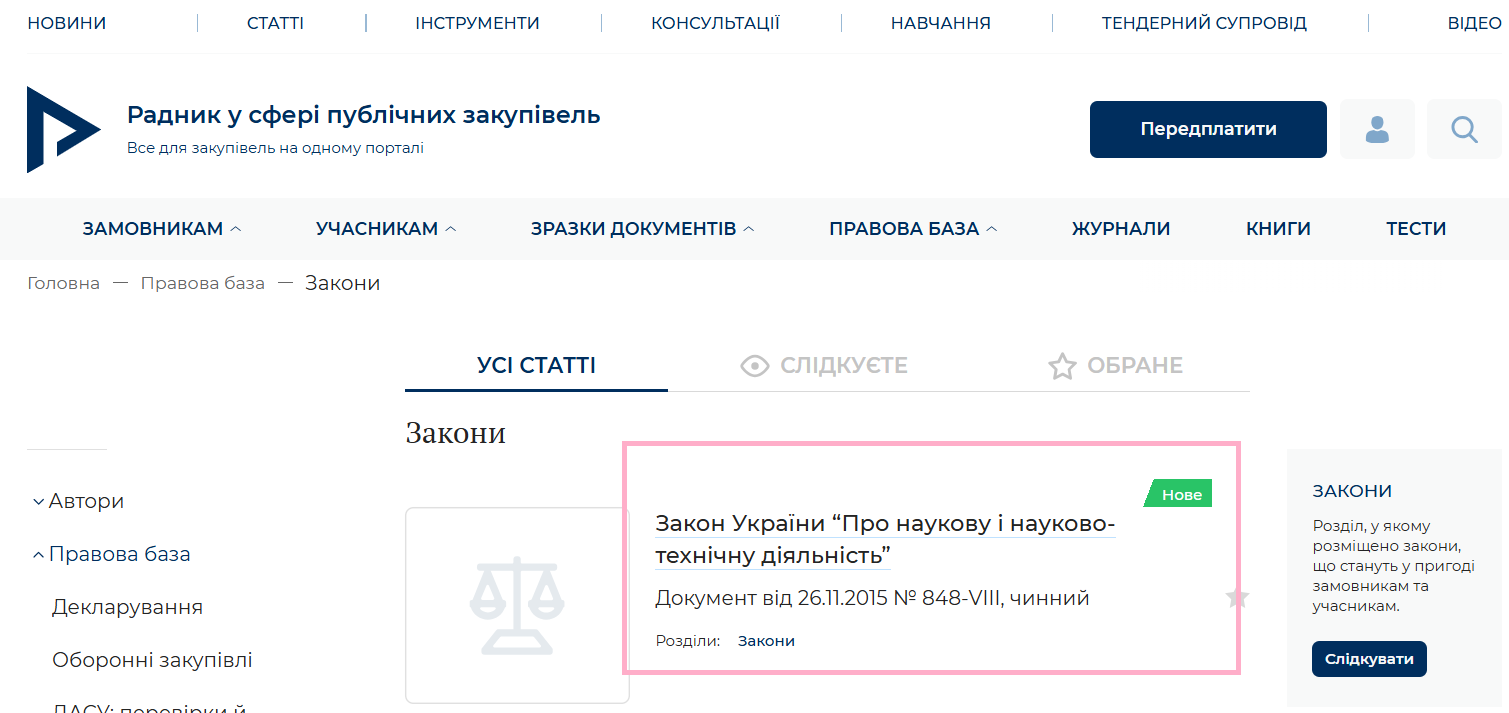Click the ЗАКОНИ heading in right panel
1509x713 pixels.
pyautogui.click(x=1352, y=491)
